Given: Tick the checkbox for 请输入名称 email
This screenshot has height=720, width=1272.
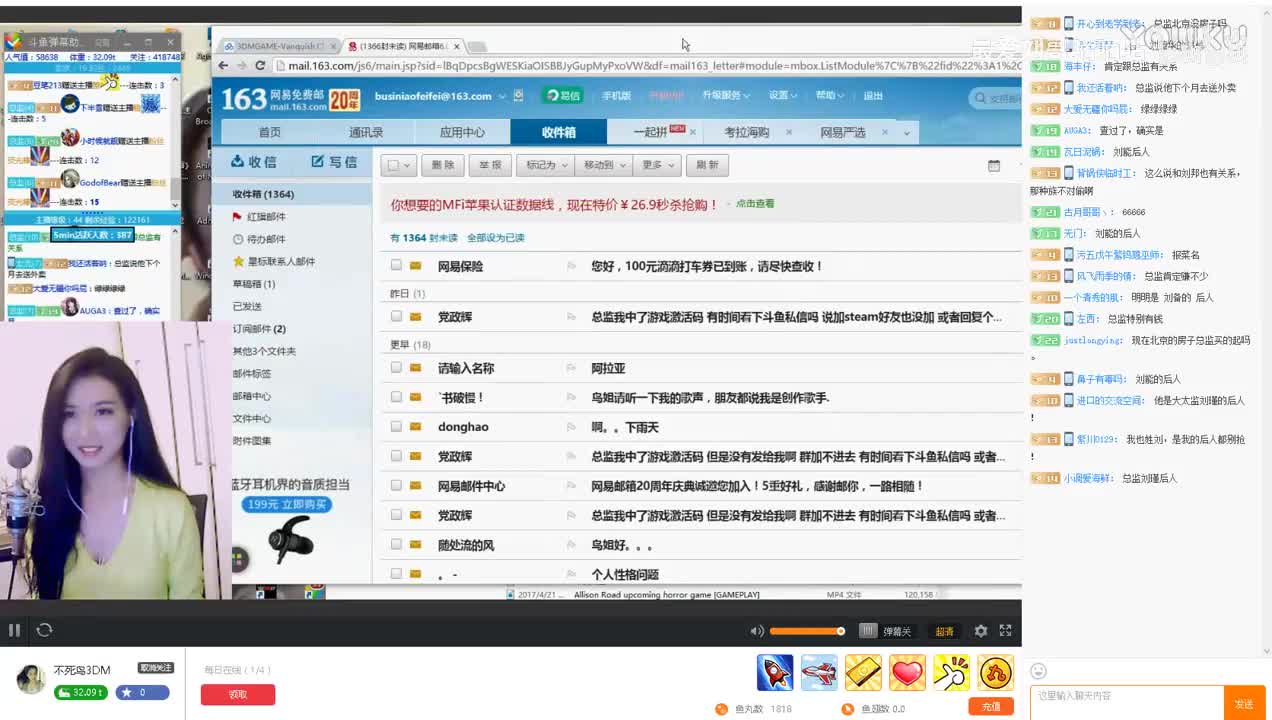Looking at the screenshot, I should (396, 367).
